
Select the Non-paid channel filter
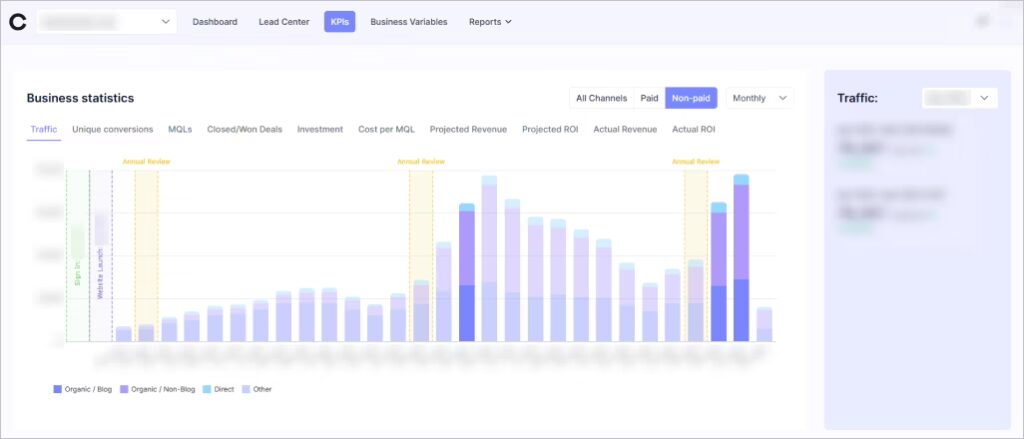pyautogui.click(x=691, y=98)
